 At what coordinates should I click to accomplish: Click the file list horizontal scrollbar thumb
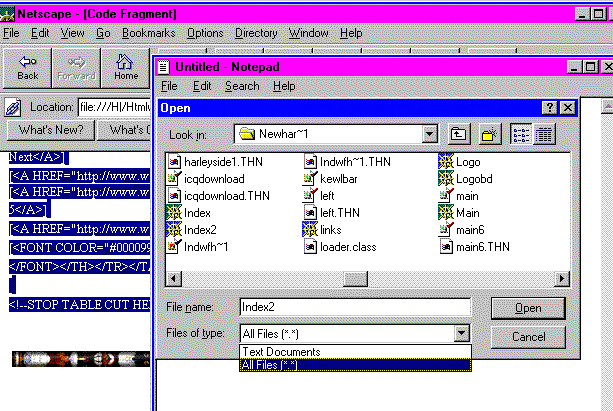tap(355, 278)
